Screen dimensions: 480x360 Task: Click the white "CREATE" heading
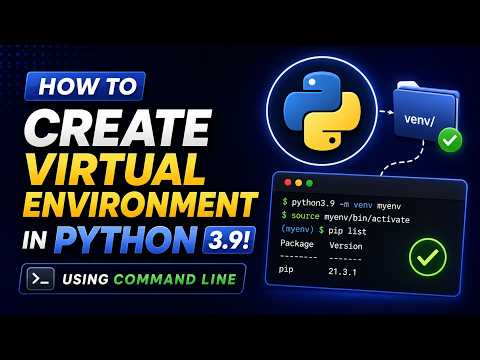click(118, 127)
